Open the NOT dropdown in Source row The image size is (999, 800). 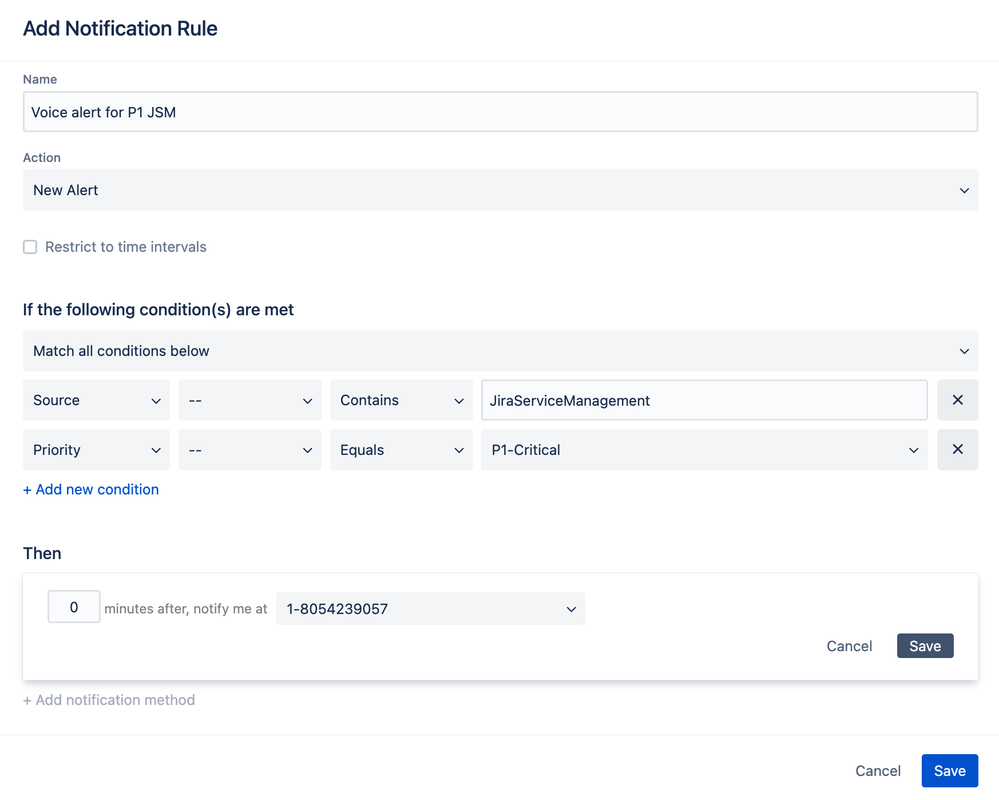pyautogui.click(x=250, y=400)
